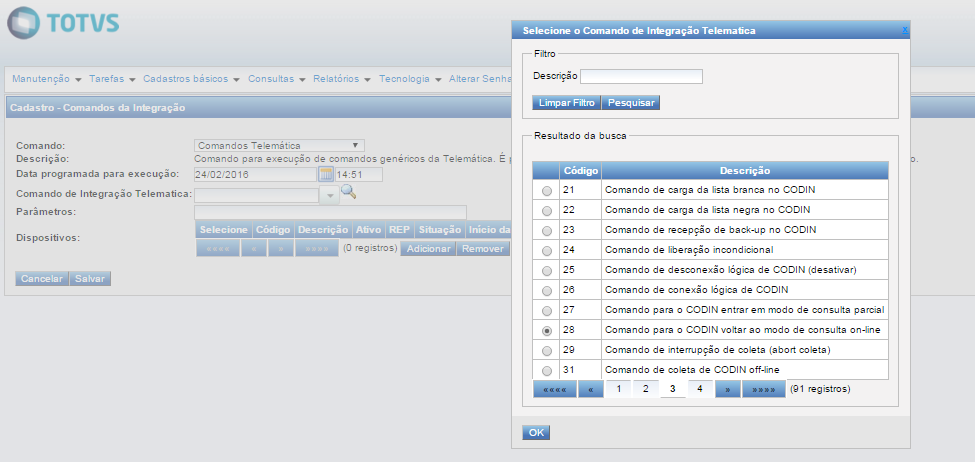Click the Código column header in dialog
This screenshot has width=975, height=462.
580,170
